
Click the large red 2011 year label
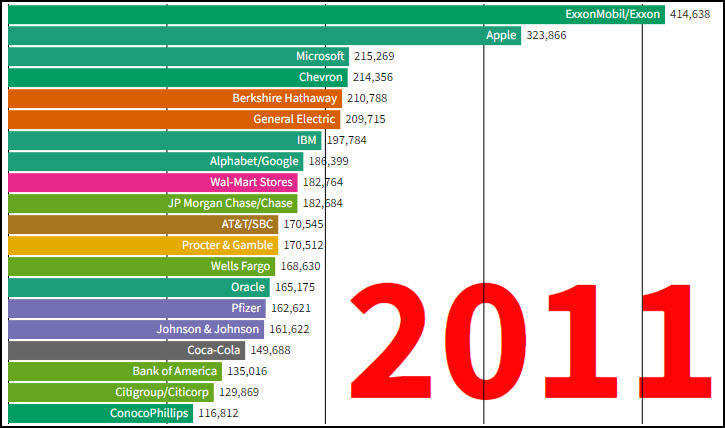tap(531, 341)
